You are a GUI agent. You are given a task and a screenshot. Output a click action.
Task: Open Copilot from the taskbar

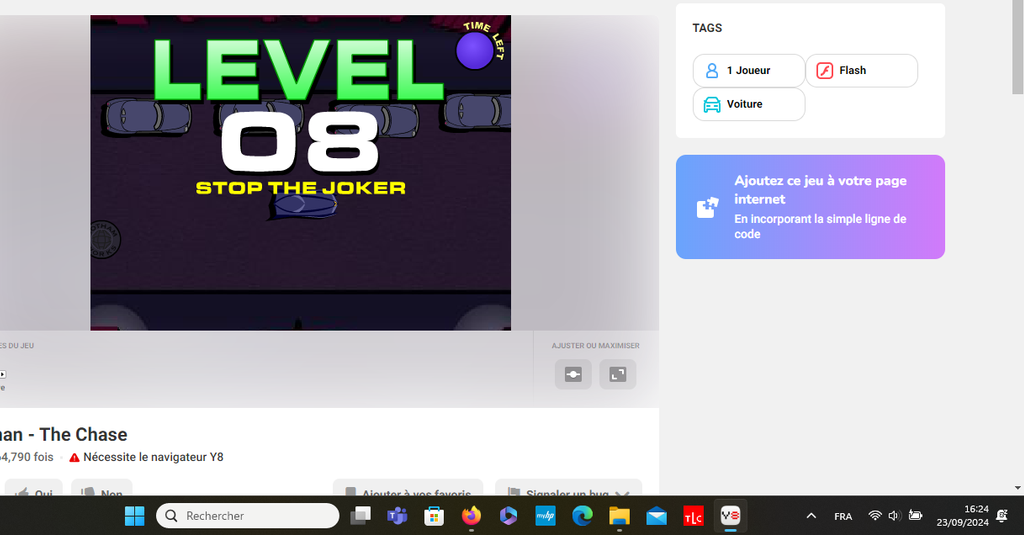(508, 516)
